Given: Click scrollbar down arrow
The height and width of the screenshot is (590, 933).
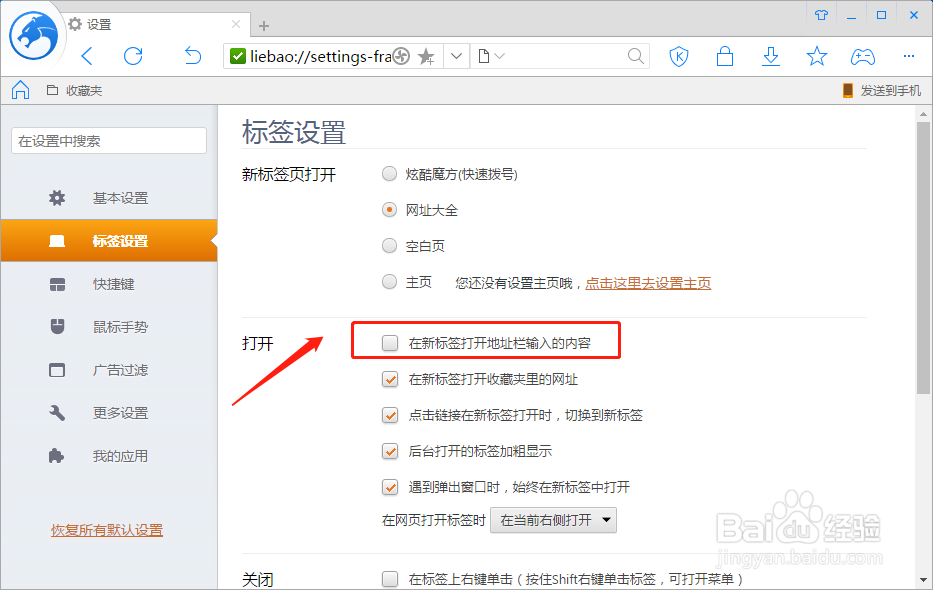Looking at the screenshot, I should pos(923,580).
